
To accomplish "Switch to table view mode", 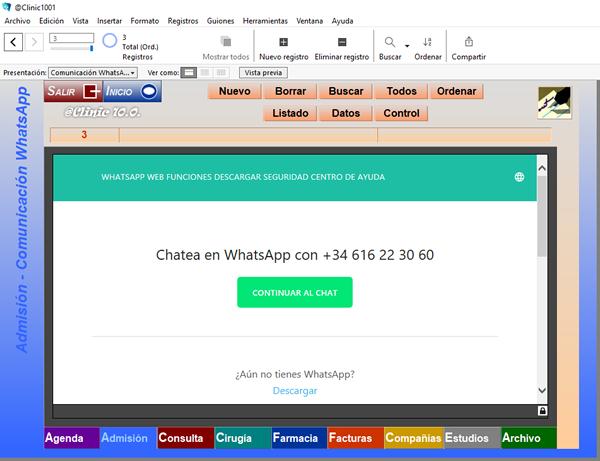I will coord(221,72).
